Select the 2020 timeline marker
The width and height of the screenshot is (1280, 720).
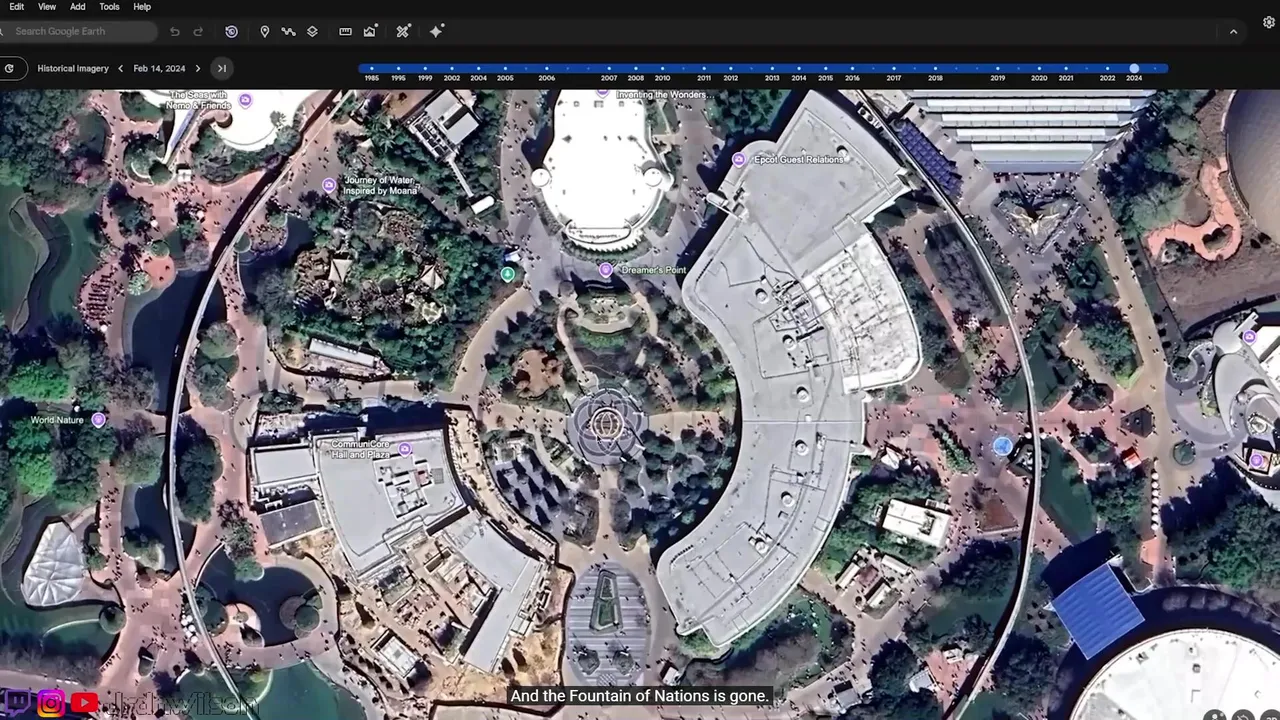(1039, 69)
